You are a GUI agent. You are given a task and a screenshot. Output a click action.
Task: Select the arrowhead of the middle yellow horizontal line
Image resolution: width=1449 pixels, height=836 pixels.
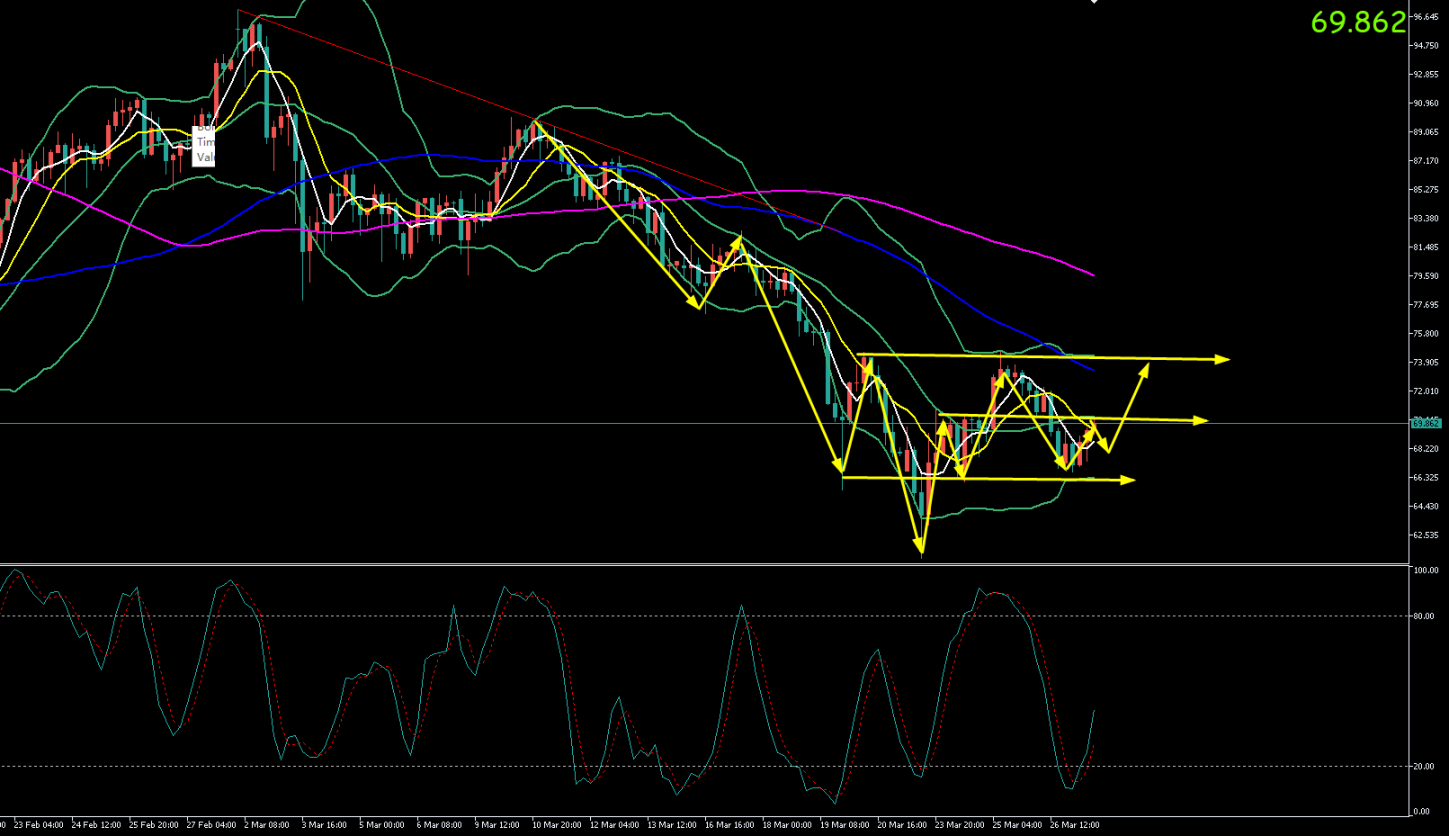(x=1202, y=420)
